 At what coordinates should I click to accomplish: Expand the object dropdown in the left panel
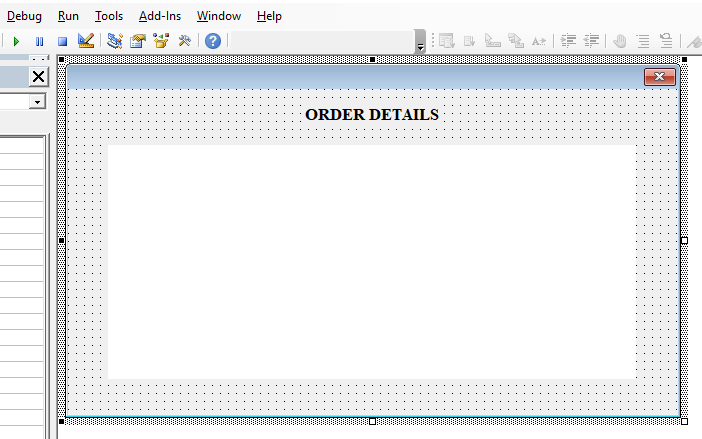pyautogui.click(x=38, y=102)
